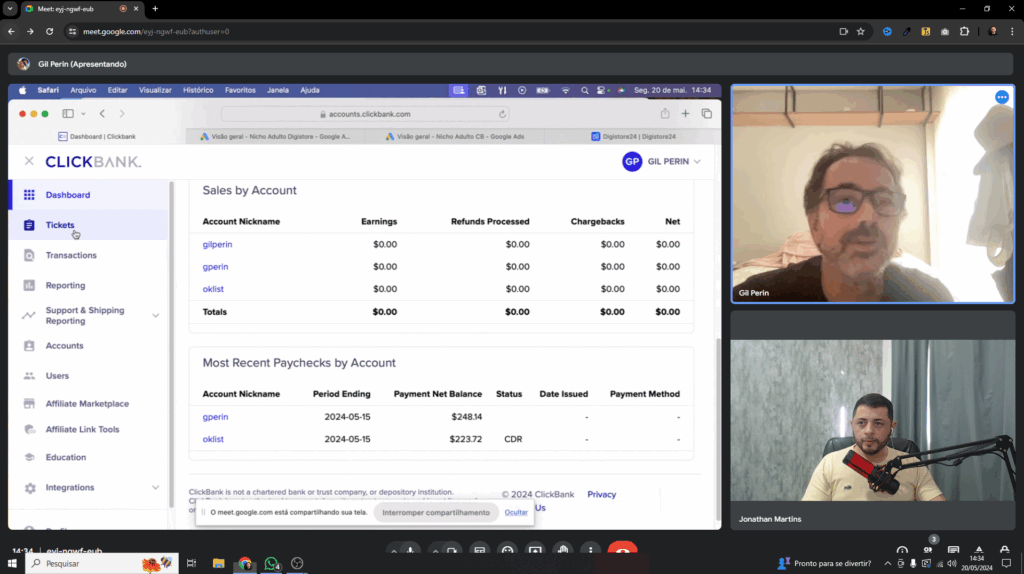The width and height of the screenshot is (1024, 574).
Task: Toggle raise hand in Meet controls
Action: pyautogui.click(x=563, y=550)
